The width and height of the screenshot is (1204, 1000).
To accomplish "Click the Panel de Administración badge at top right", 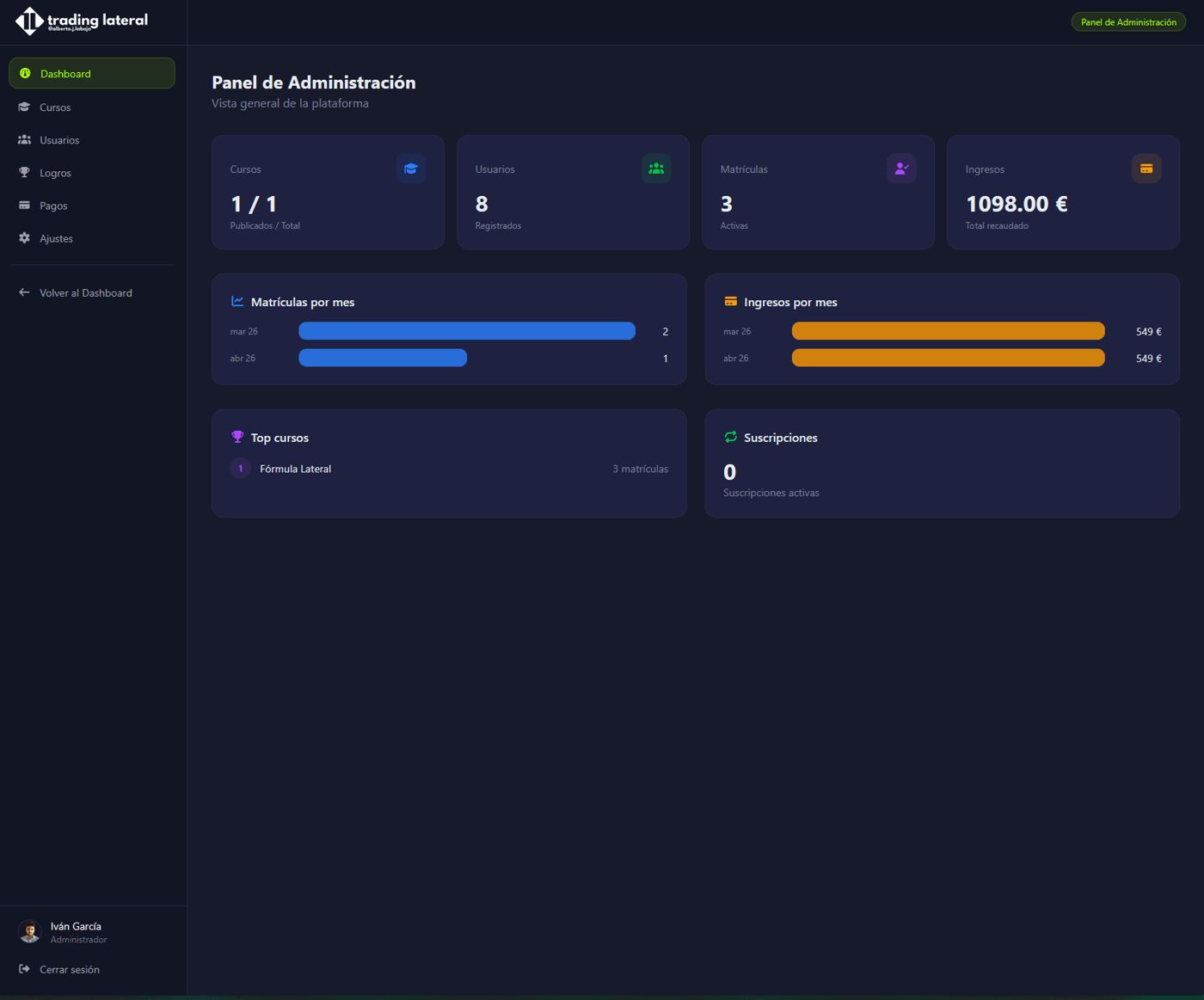I will [x=1128, y=21].
